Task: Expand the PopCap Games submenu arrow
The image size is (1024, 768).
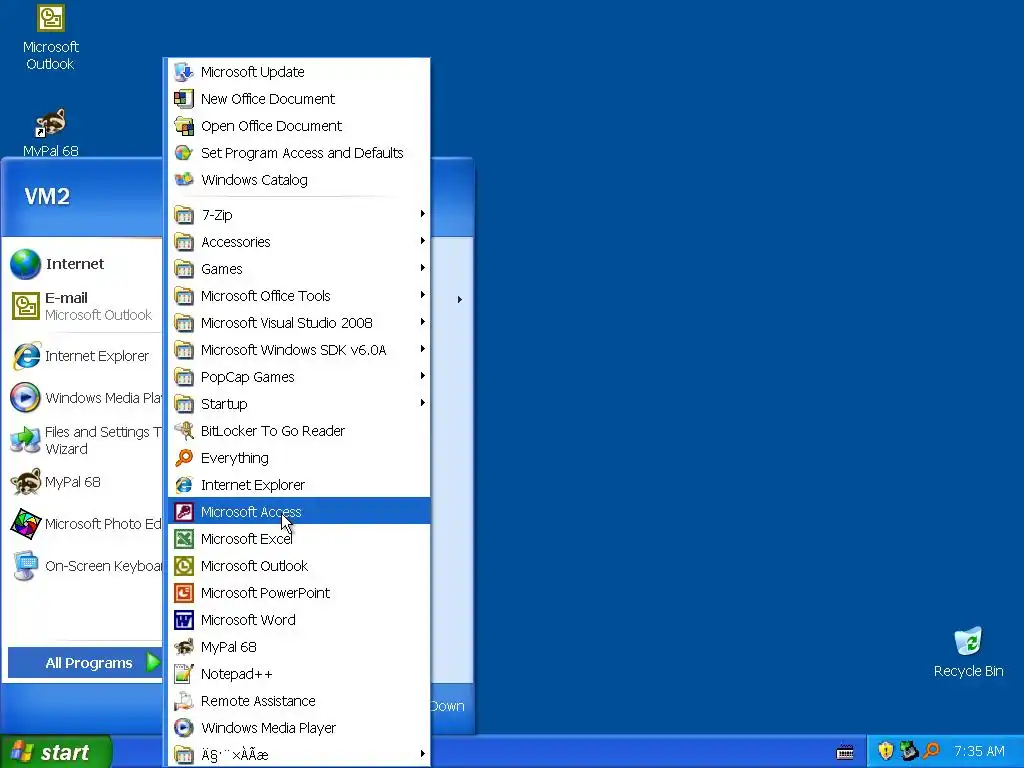Action: click(x=423, y=376)
